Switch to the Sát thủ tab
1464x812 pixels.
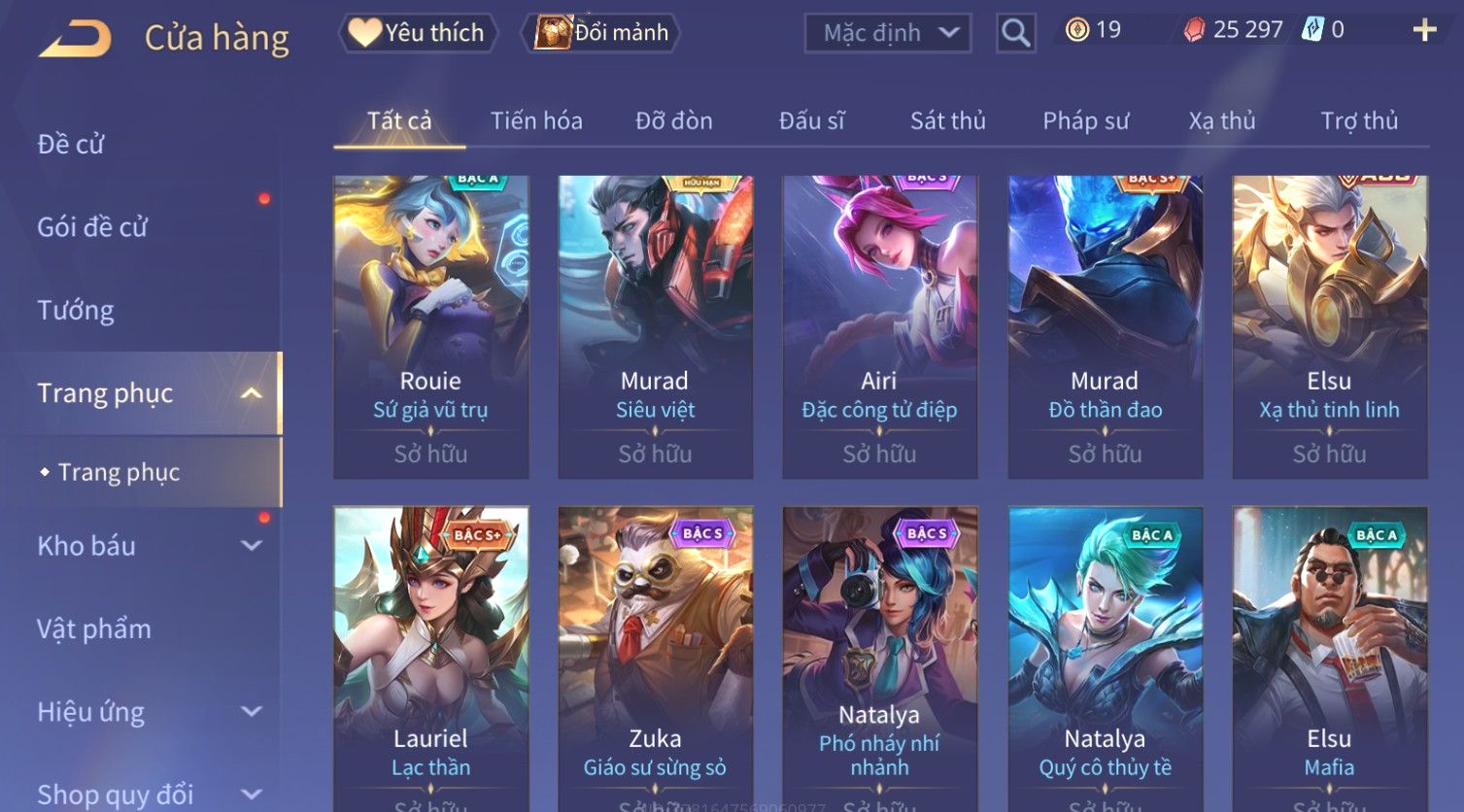coord(947,120)
